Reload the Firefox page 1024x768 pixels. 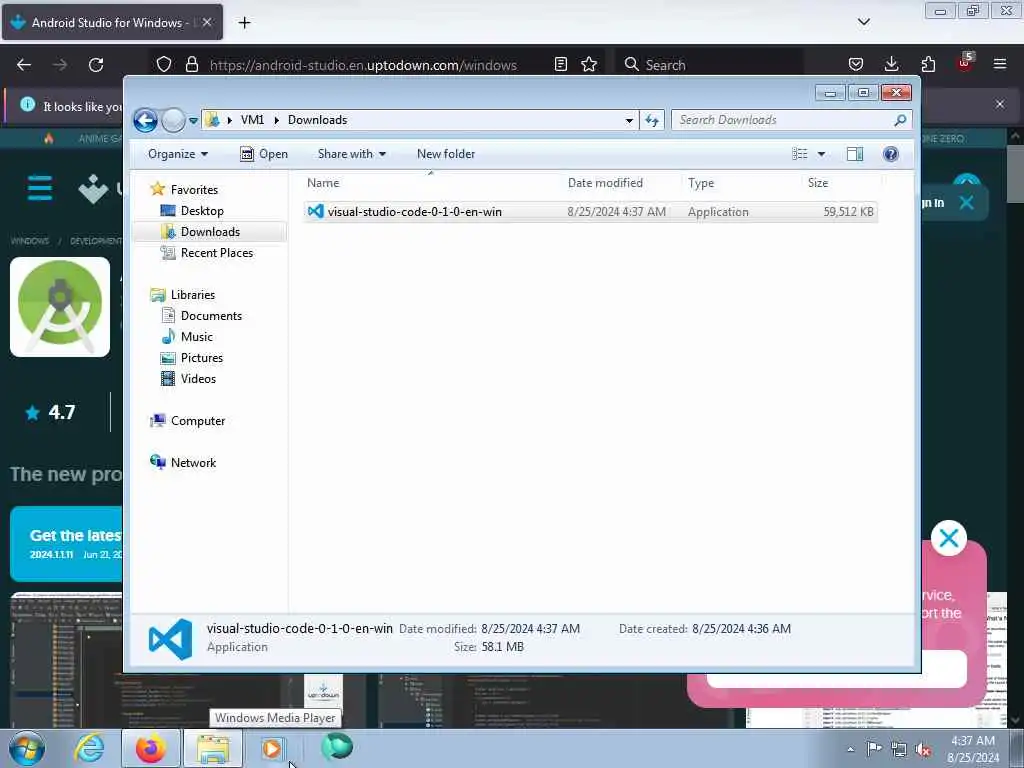[x=96, y=65]
